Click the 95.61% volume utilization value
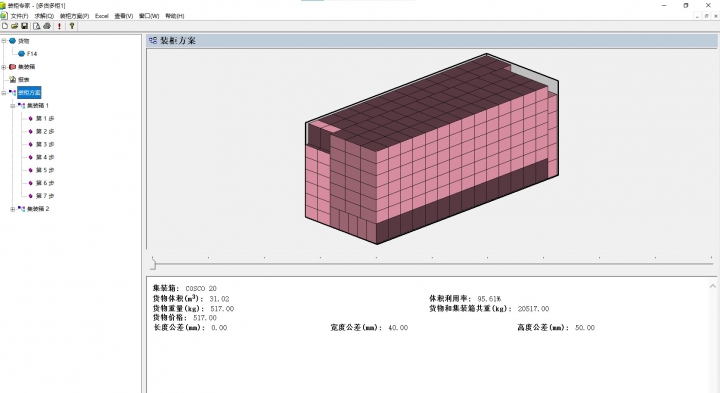Screen dimensions: 720x393 pyautogui.click(x=489, y=299)
